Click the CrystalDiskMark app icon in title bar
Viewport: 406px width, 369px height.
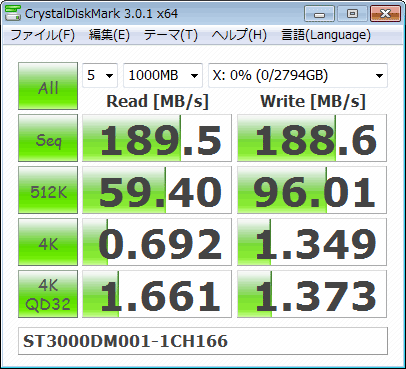click(x=13, y=13)
